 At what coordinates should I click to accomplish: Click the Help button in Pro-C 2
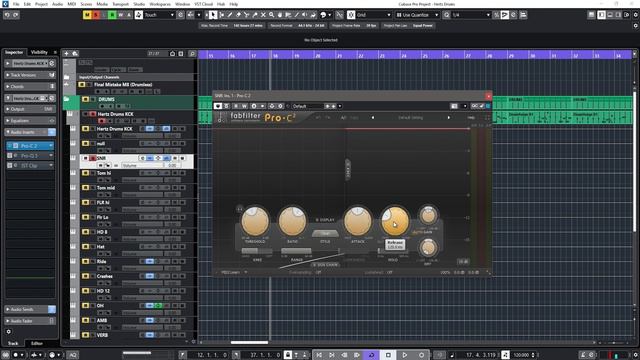471,118
